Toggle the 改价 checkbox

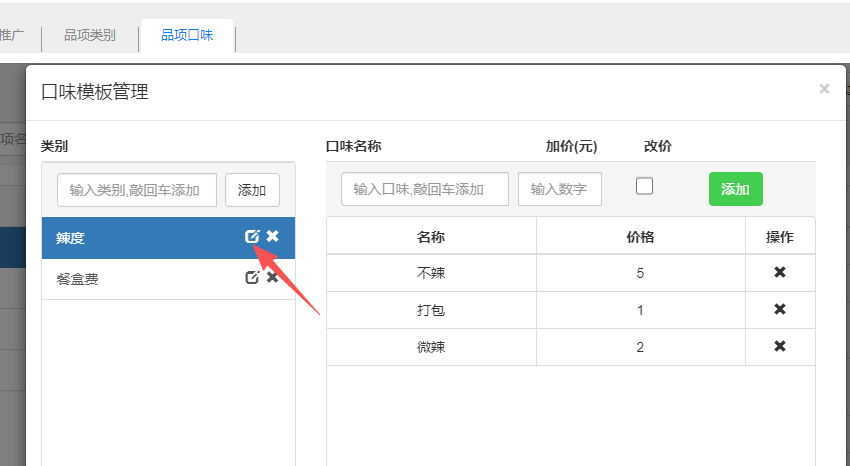(645, 186)
